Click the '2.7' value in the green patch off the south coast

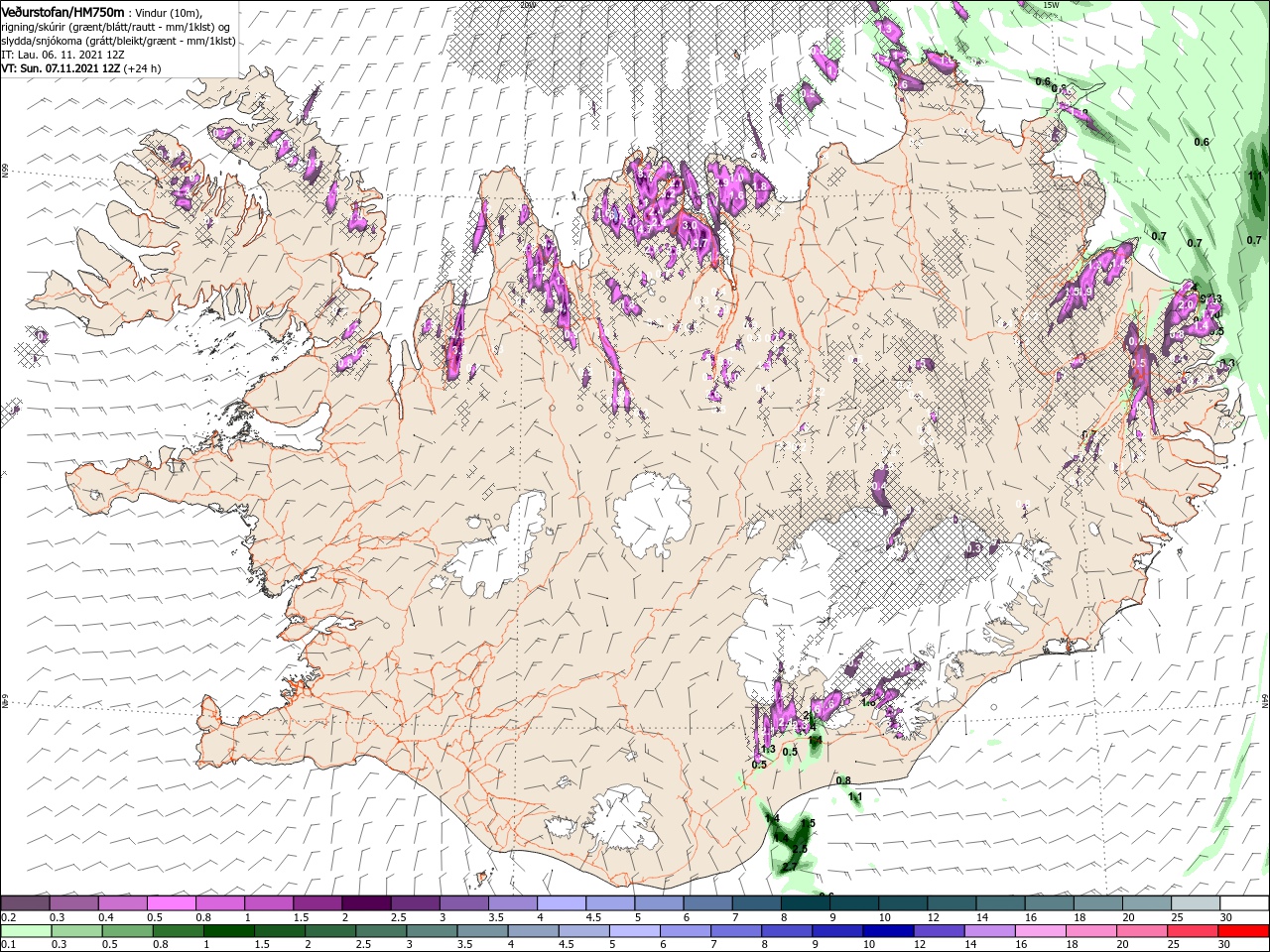click(x=789, y=868)
